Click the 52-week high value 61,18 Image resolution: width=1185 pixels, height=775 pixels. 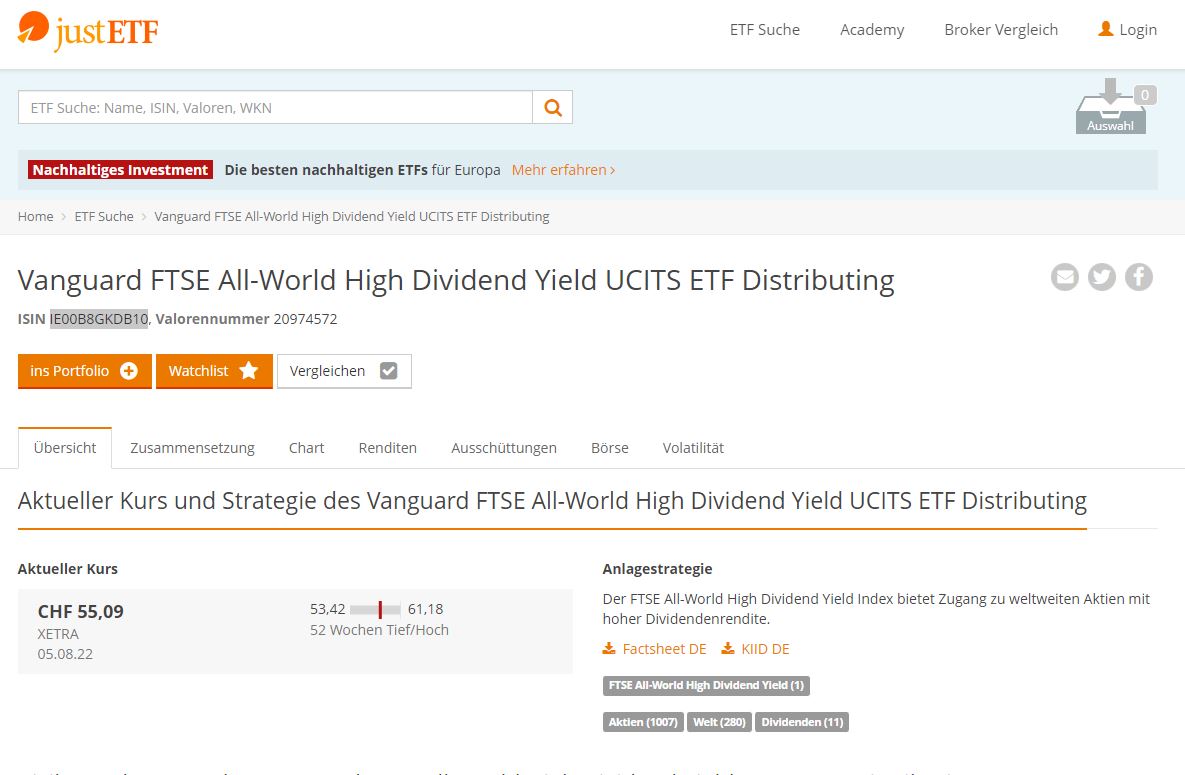(425, 609)
